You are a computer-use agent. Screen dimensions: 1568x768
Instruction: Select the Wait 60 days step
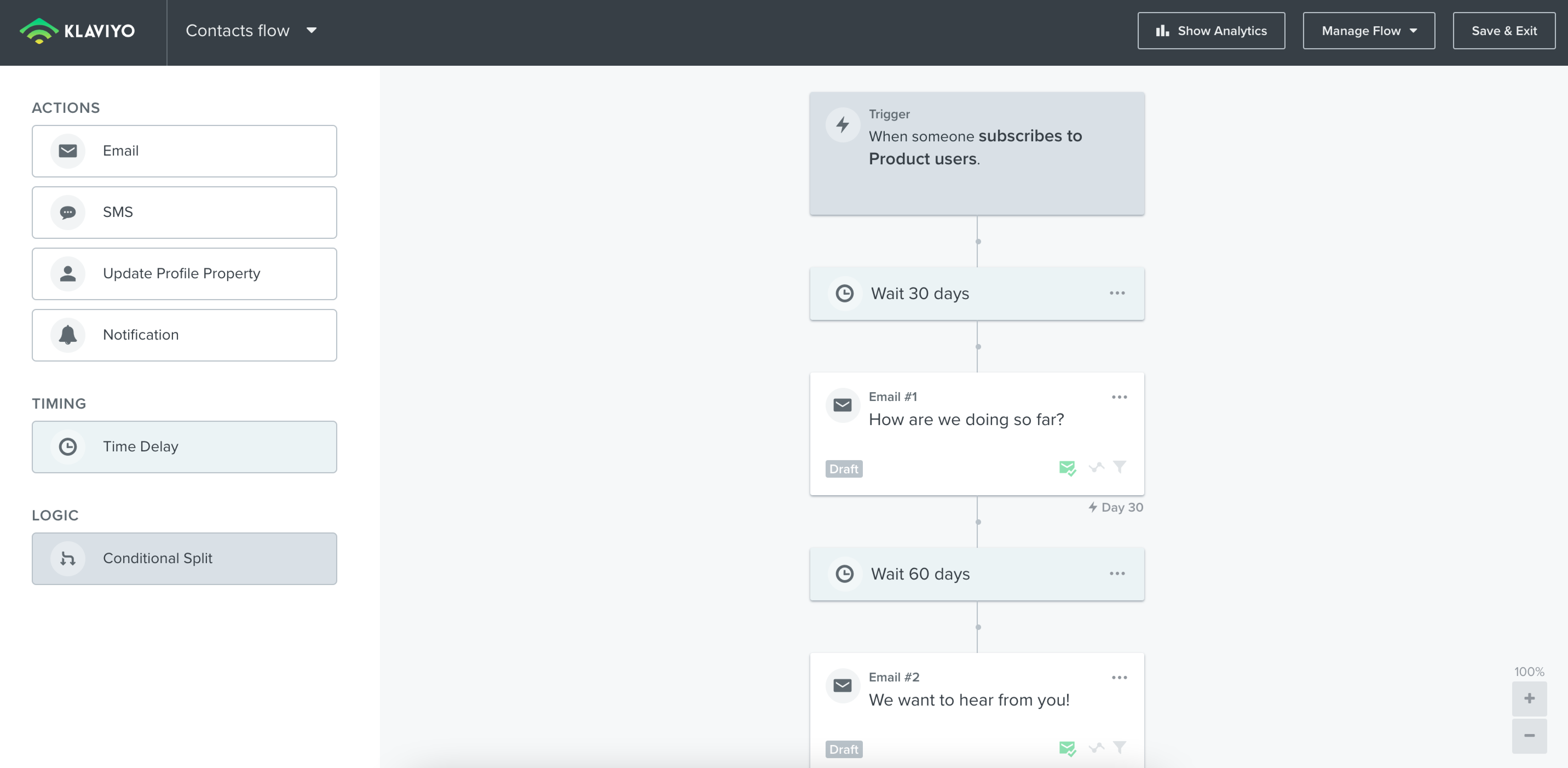977,574
